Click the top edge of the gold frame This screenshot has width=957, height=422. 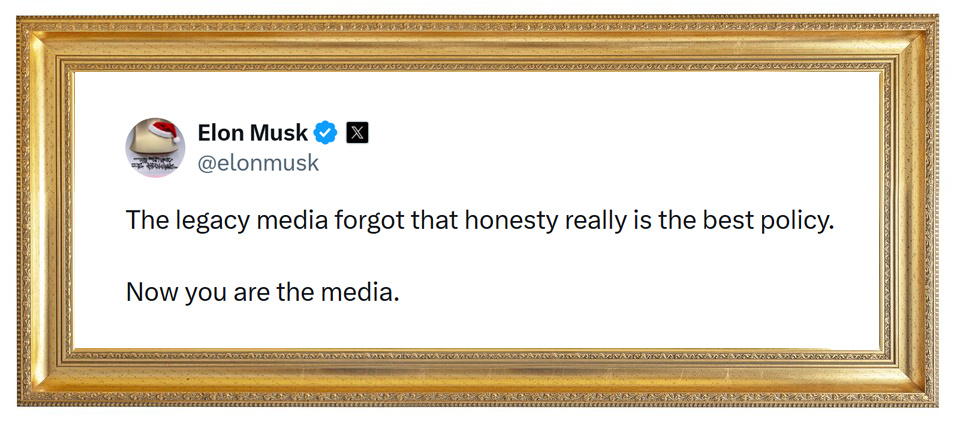[x=478, y=42]
